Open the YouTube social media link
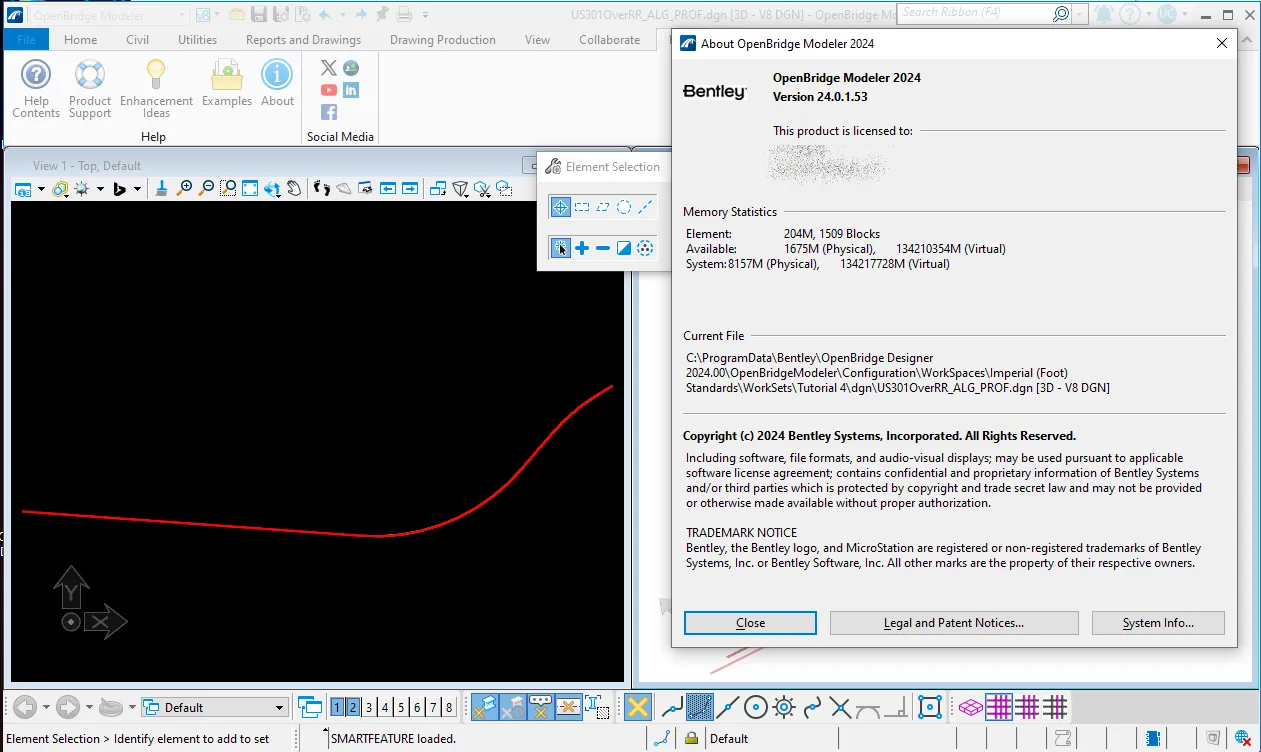 329,90
